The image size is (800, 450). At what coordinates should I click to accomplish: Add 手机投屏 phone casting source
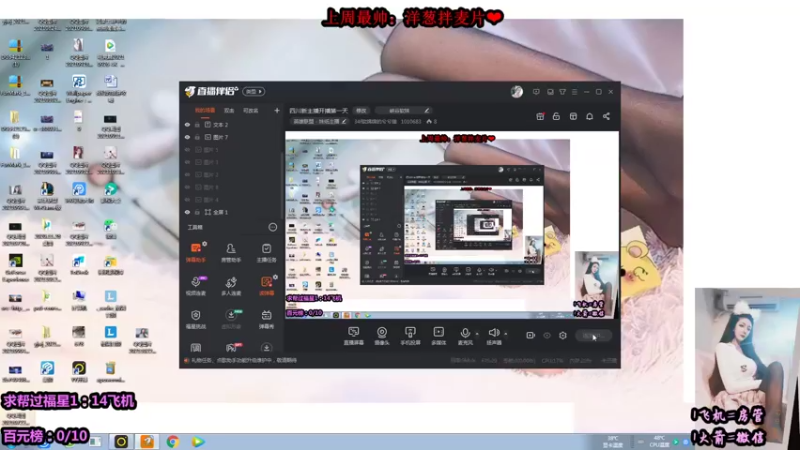pos(410,336)
